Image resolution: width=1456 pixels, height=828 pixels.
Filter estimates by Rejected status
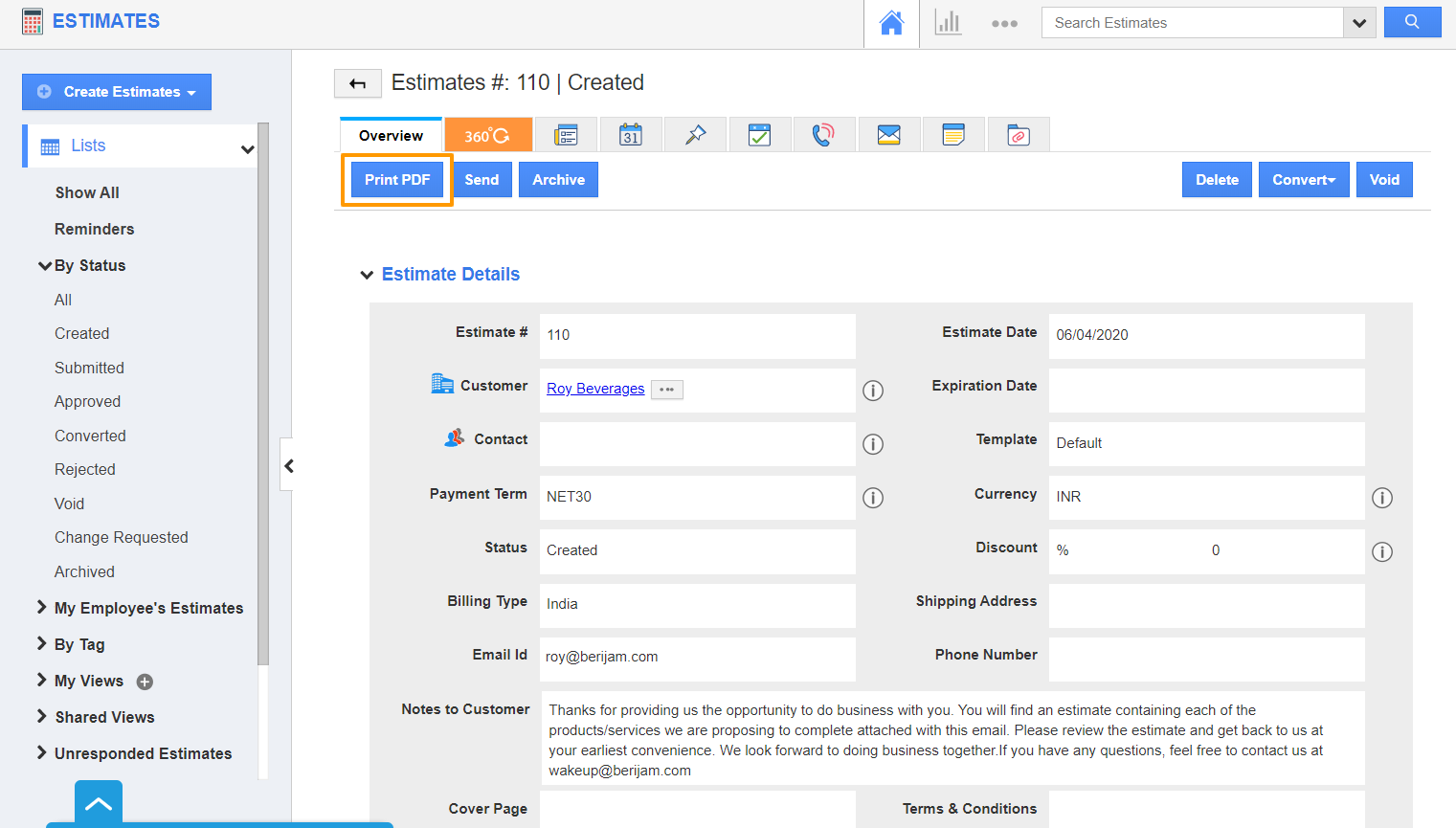(85, 469)
